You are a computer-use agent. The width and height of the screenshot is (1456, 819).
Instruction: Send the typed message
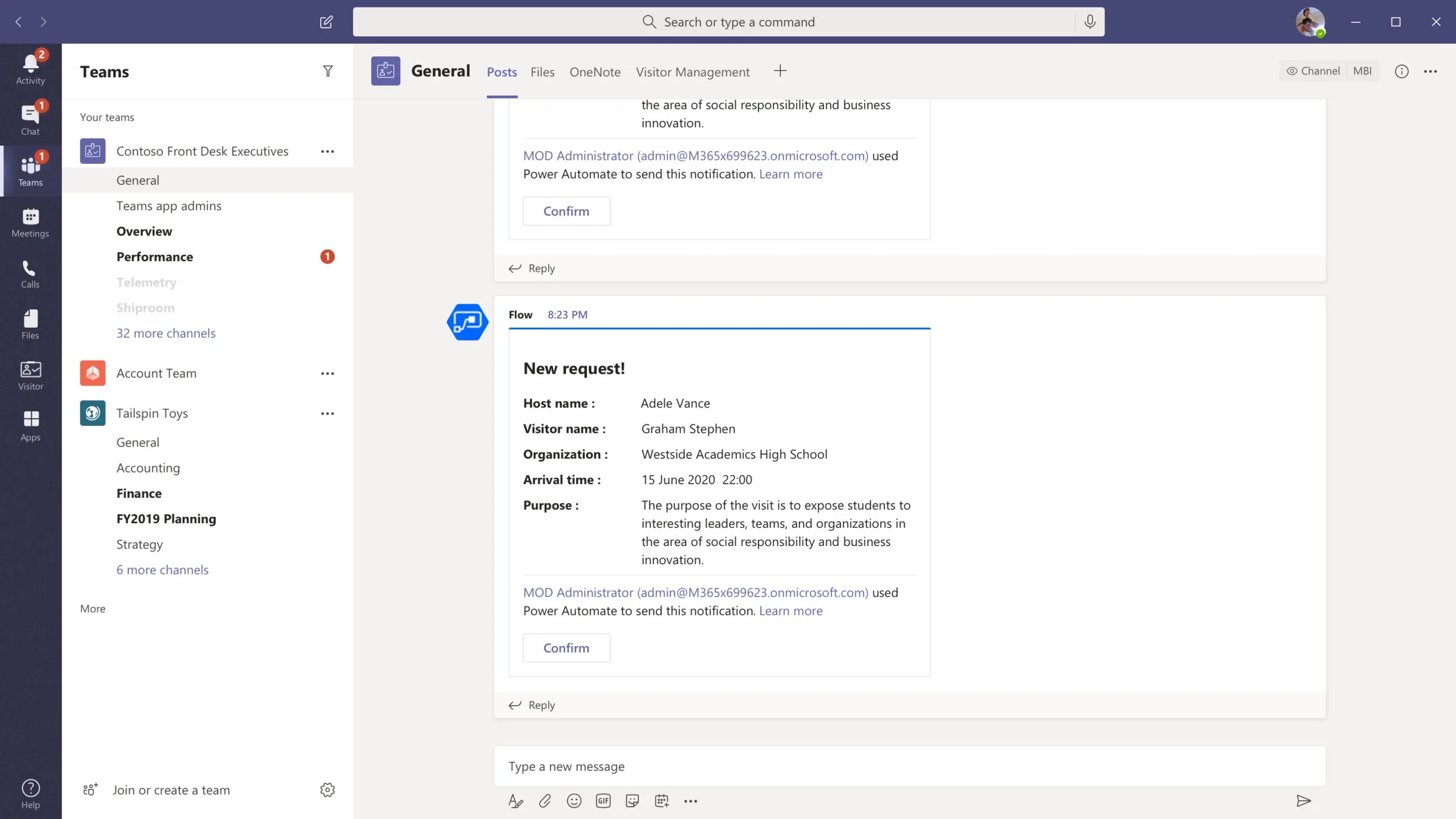[1304, 800]
